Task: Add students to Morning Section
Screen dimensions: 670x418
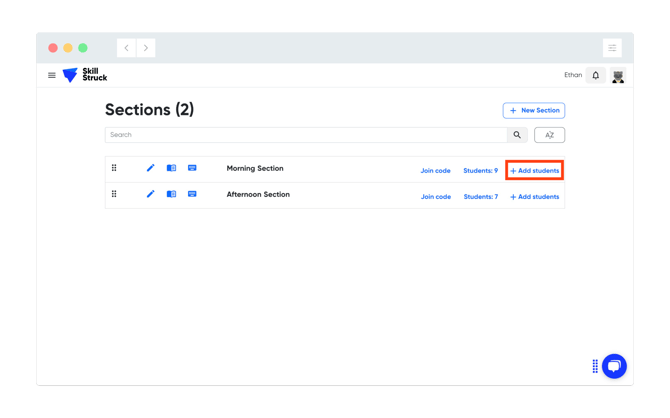Action: tap(535, 171)
